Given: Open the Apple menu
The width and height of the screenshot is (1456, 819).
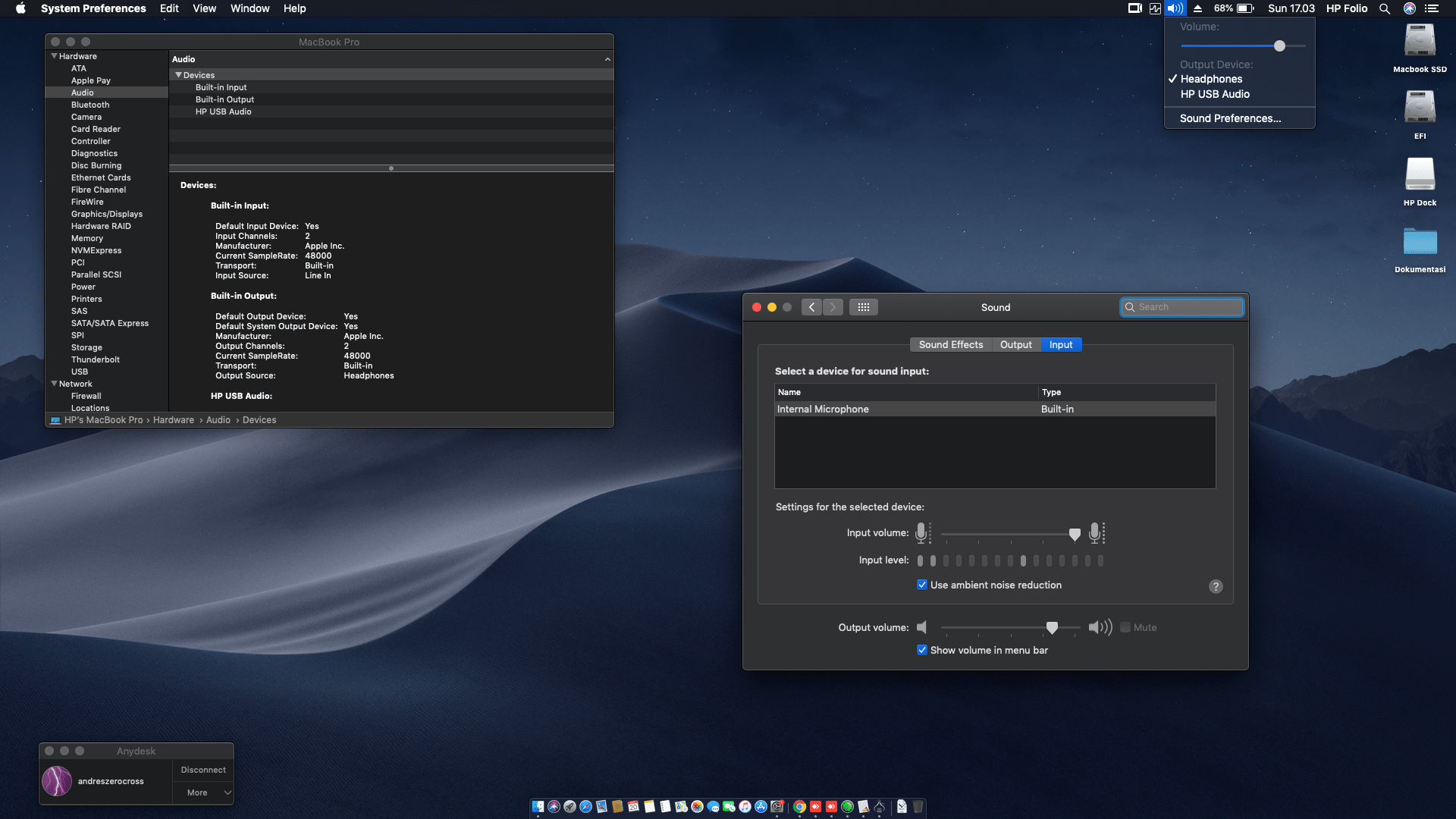Looking at the screenshot, I should pyautogui.click(x=20, y=8).
